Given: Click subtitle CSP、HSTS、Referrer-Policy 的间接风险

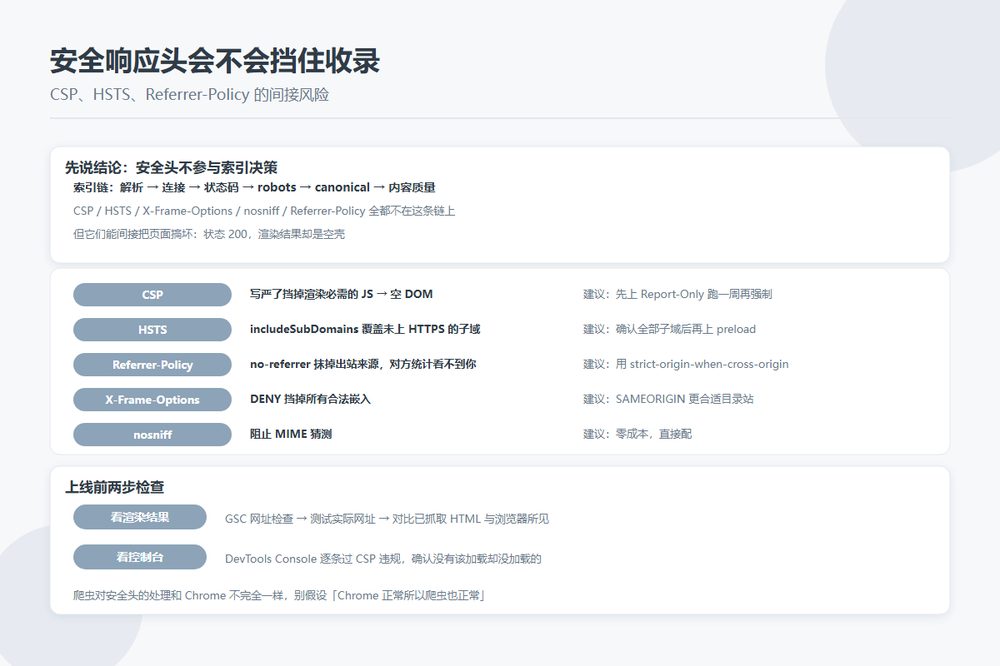Looking at the screenshot, I should click(189, 94).
